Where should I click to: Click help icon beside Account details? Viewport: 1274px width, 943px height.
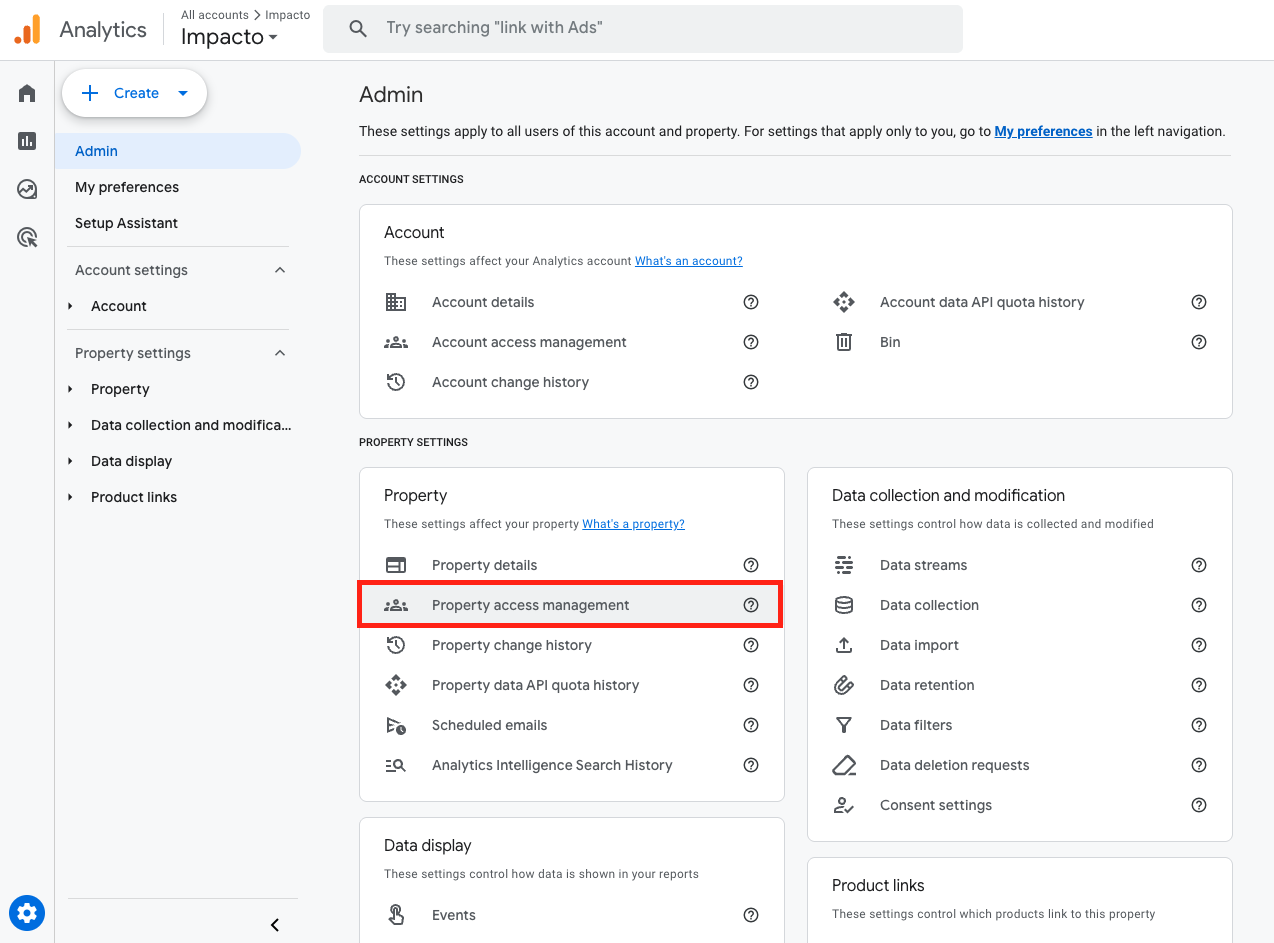(751, 302)
